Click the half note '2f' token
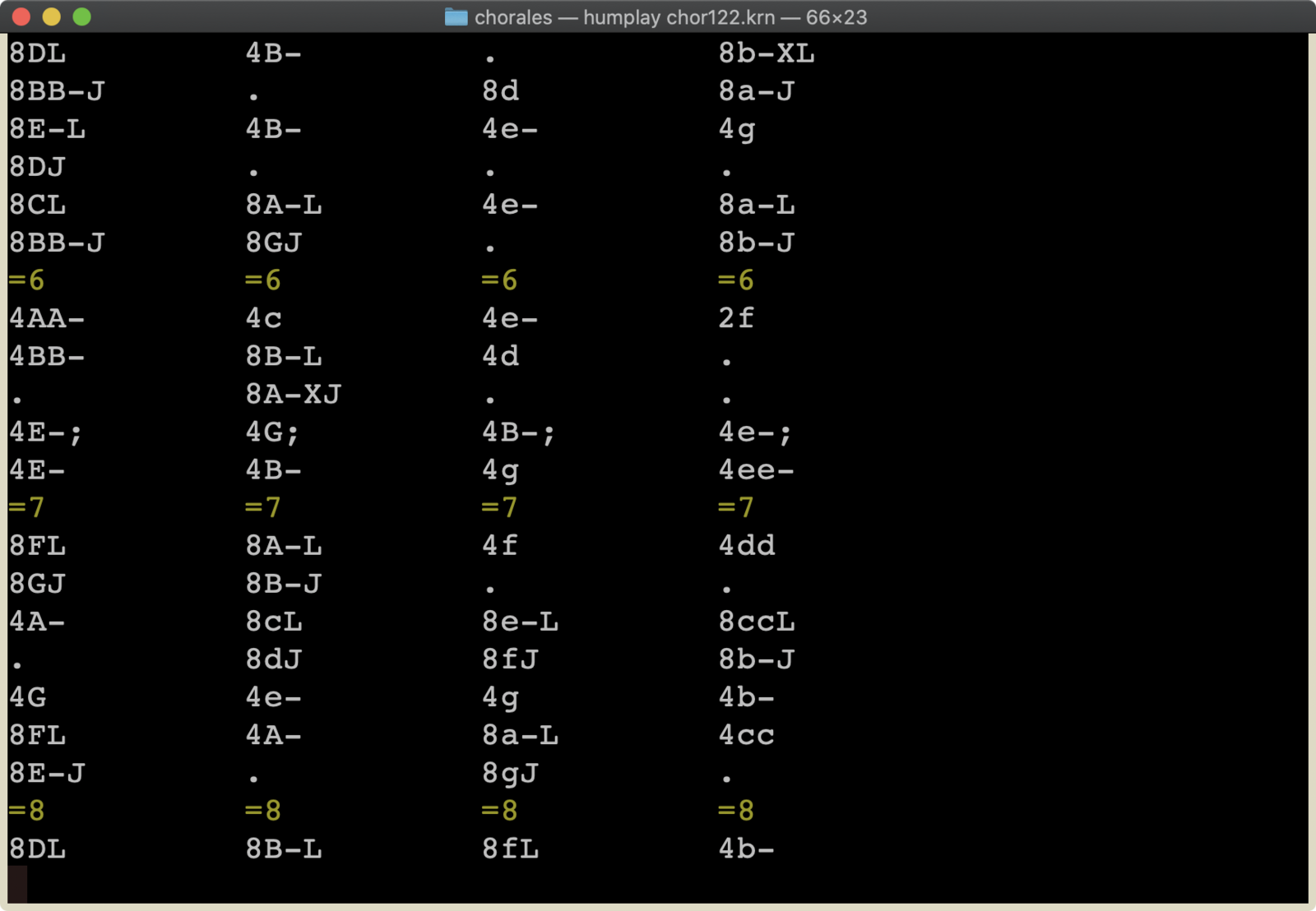This screenshot has width=1316, height=911. (736, 318)
